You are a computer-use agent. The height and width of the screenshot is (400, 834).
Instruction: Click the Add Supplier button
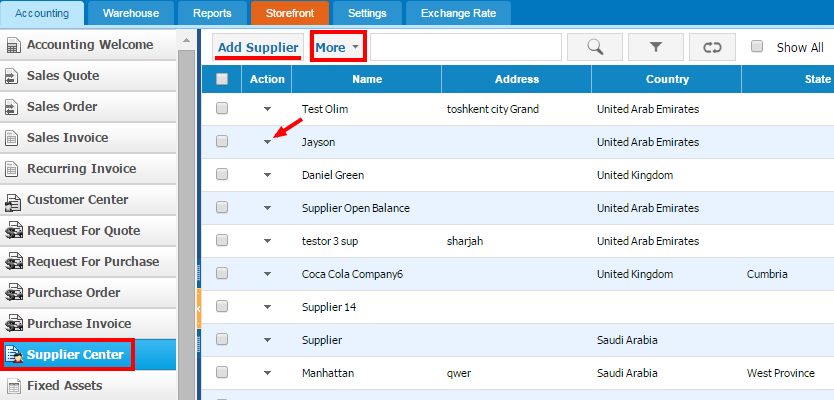(258, 47)
